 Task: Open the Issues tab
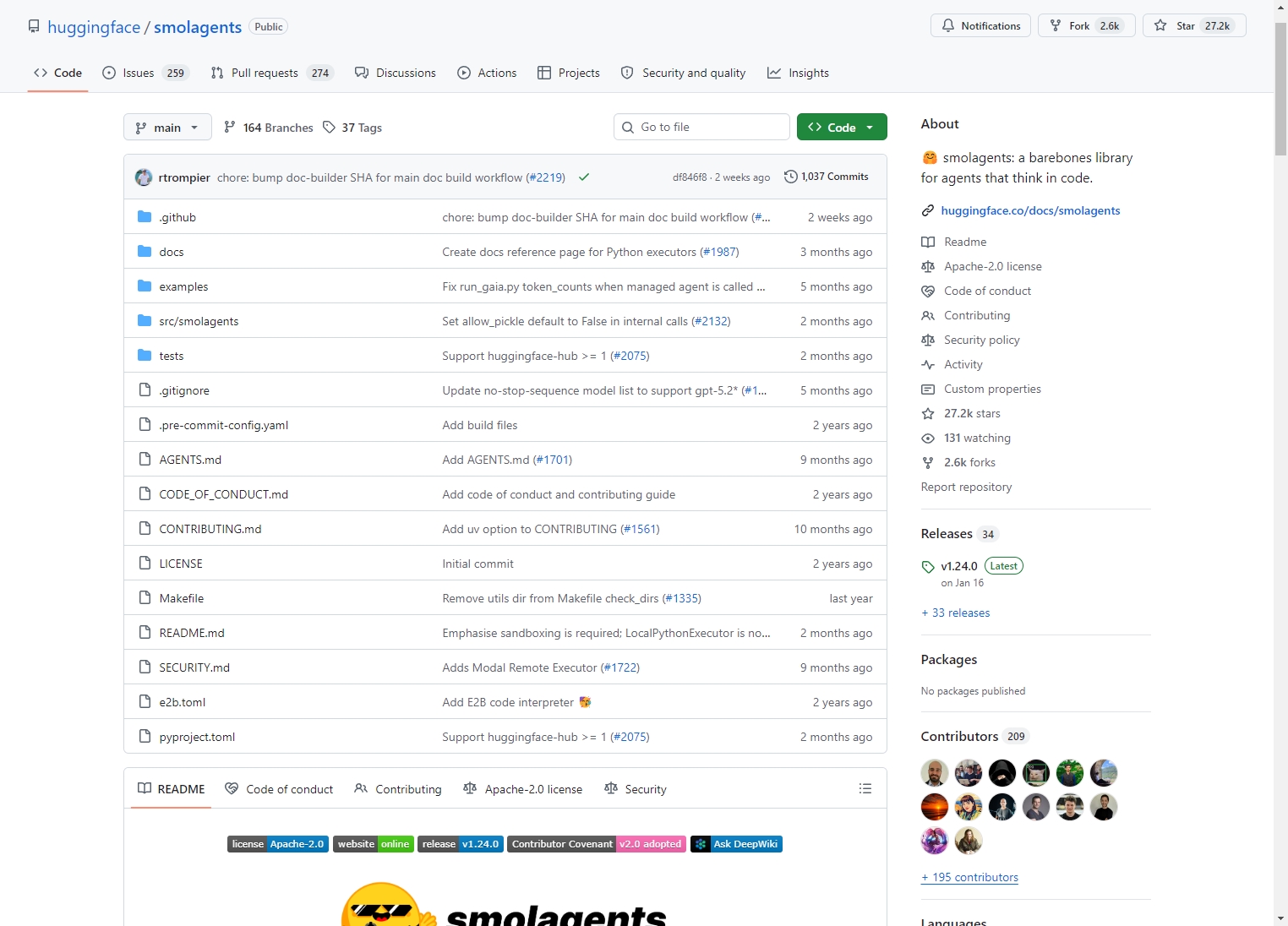[x=145, y=73]
